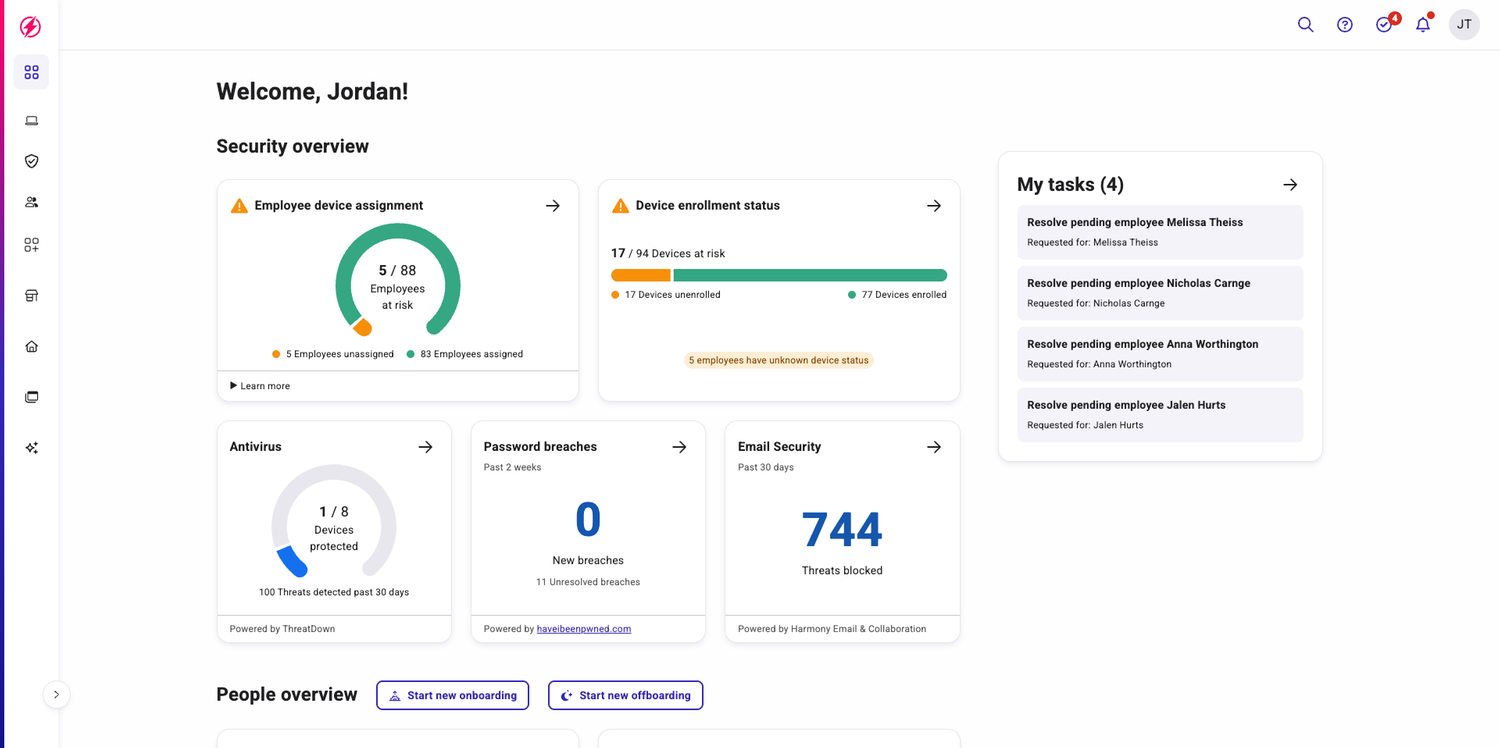This screenshot has height=748, width=1500.
Task: Open the AI sparkles icon in sidebar
Action: point(30,447)
